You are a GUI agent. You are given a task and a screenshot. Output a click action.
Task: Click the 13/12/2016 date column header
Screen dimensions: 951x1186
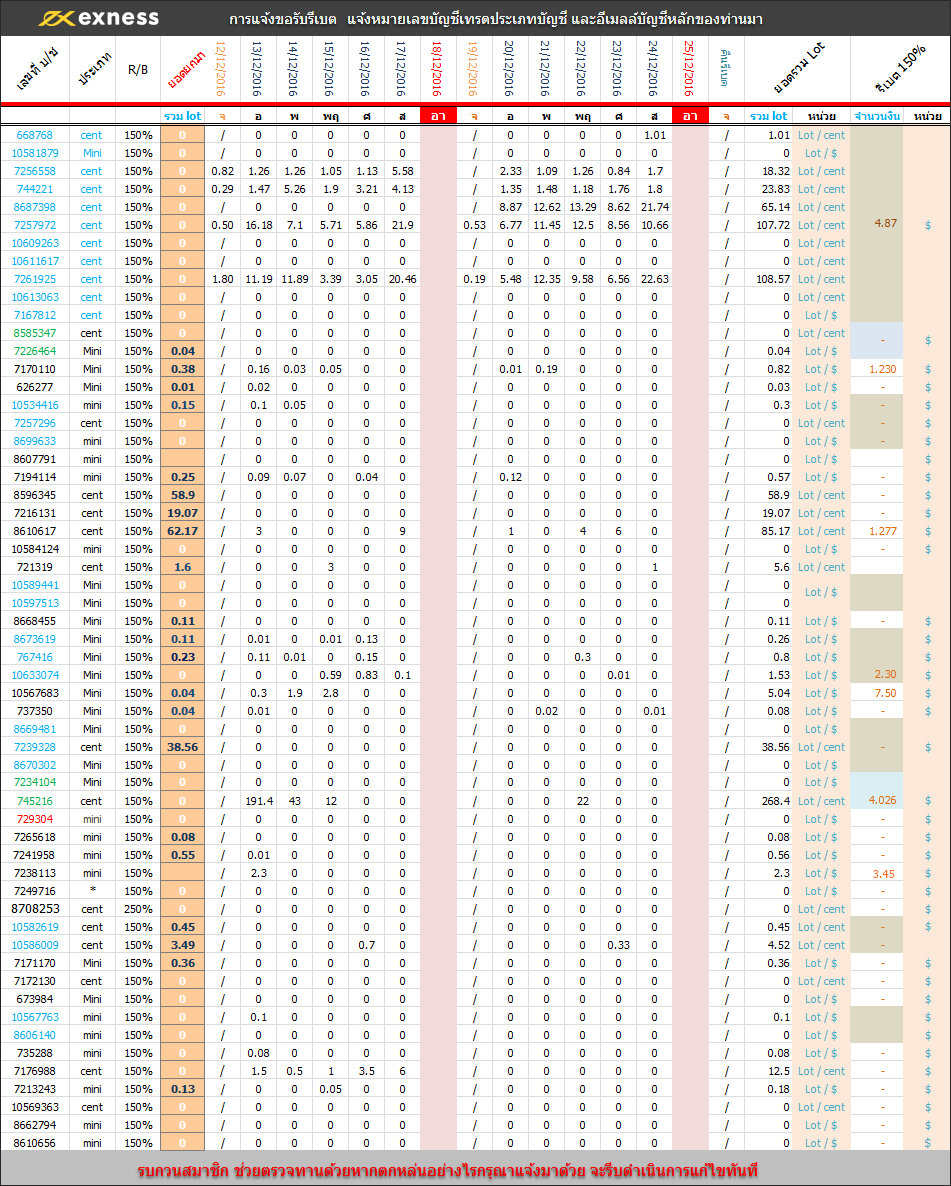tap(257, 69)
